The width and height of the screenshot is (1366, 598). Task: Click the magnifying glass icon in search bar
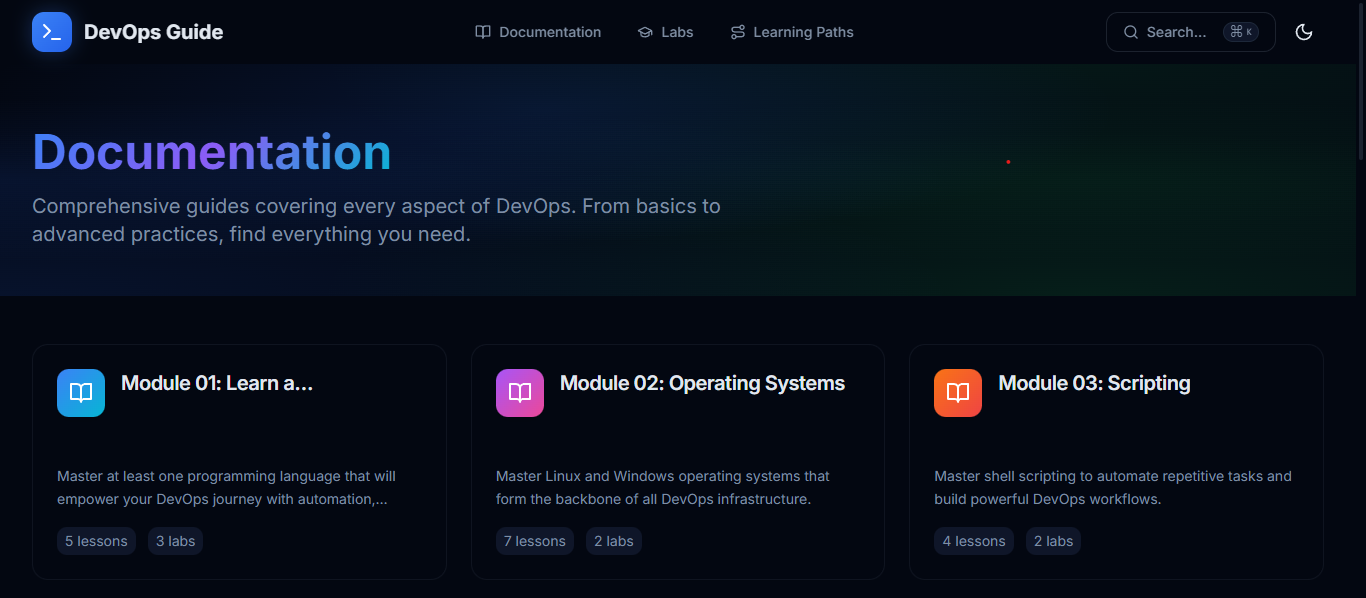point(1130,31)
